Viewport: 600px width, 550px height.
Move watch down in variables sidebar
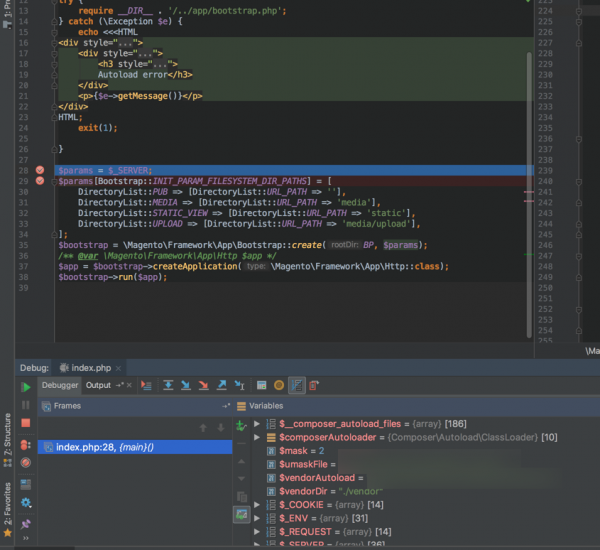coord(241,478)
